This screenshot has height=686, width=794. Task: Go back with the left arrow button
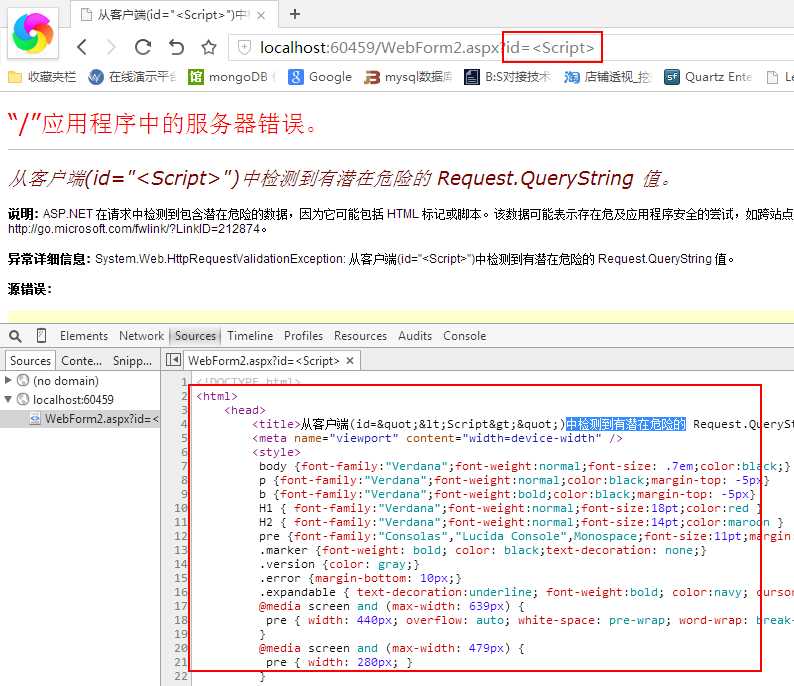click(x=82, y=47)
